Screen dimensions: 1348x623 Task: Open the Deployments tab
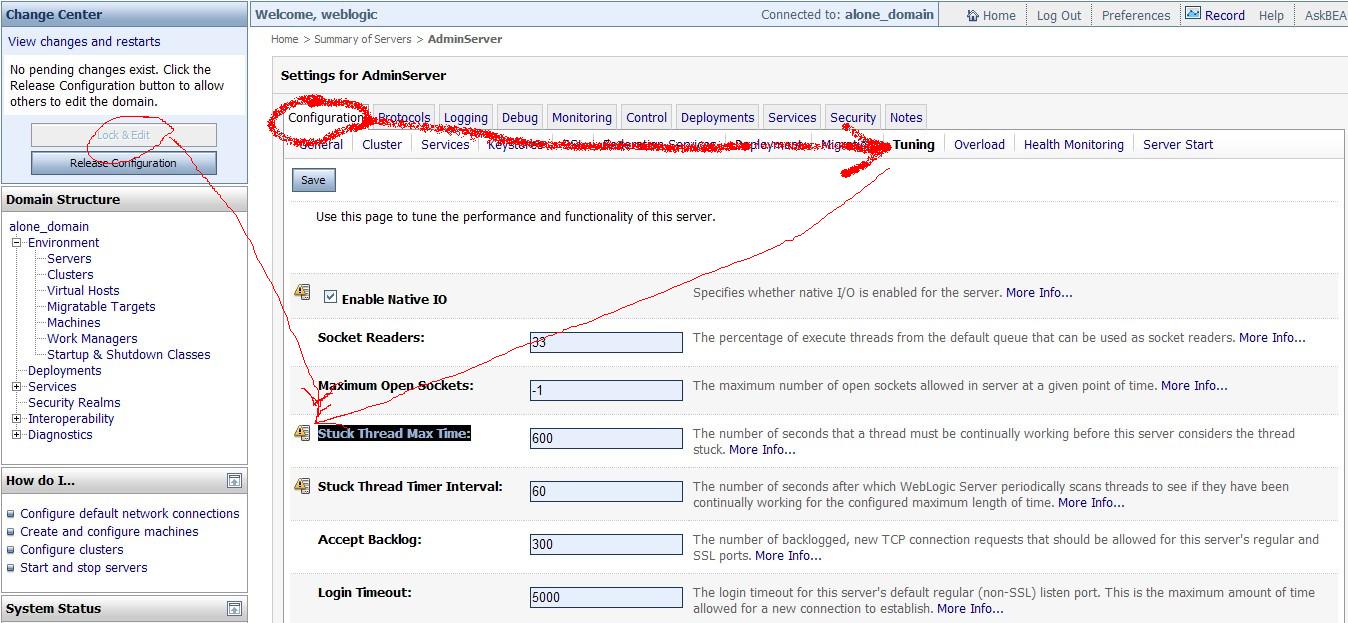717,117
